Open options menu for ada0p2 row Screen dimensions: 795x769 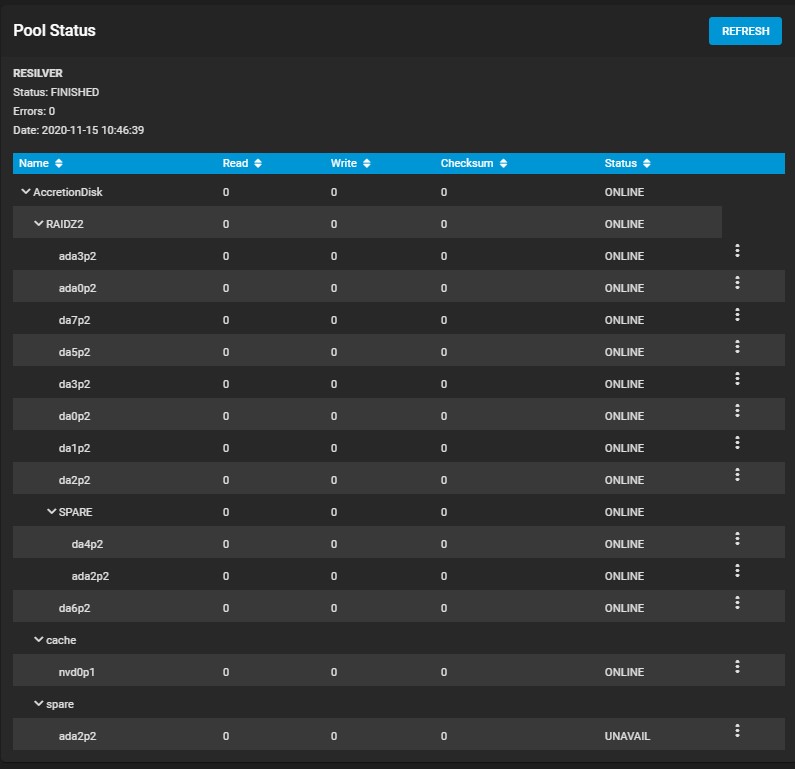737,282
